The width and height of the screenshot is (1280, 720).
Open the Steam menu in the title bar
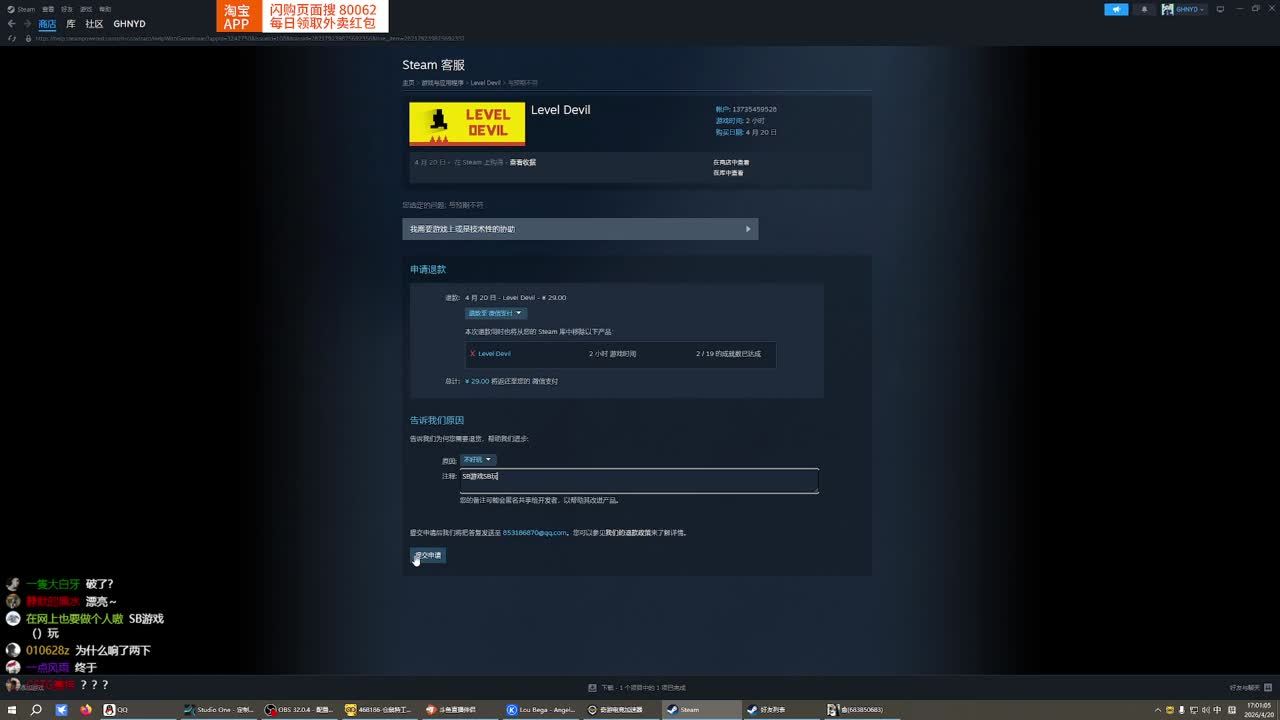pos(23,9)
